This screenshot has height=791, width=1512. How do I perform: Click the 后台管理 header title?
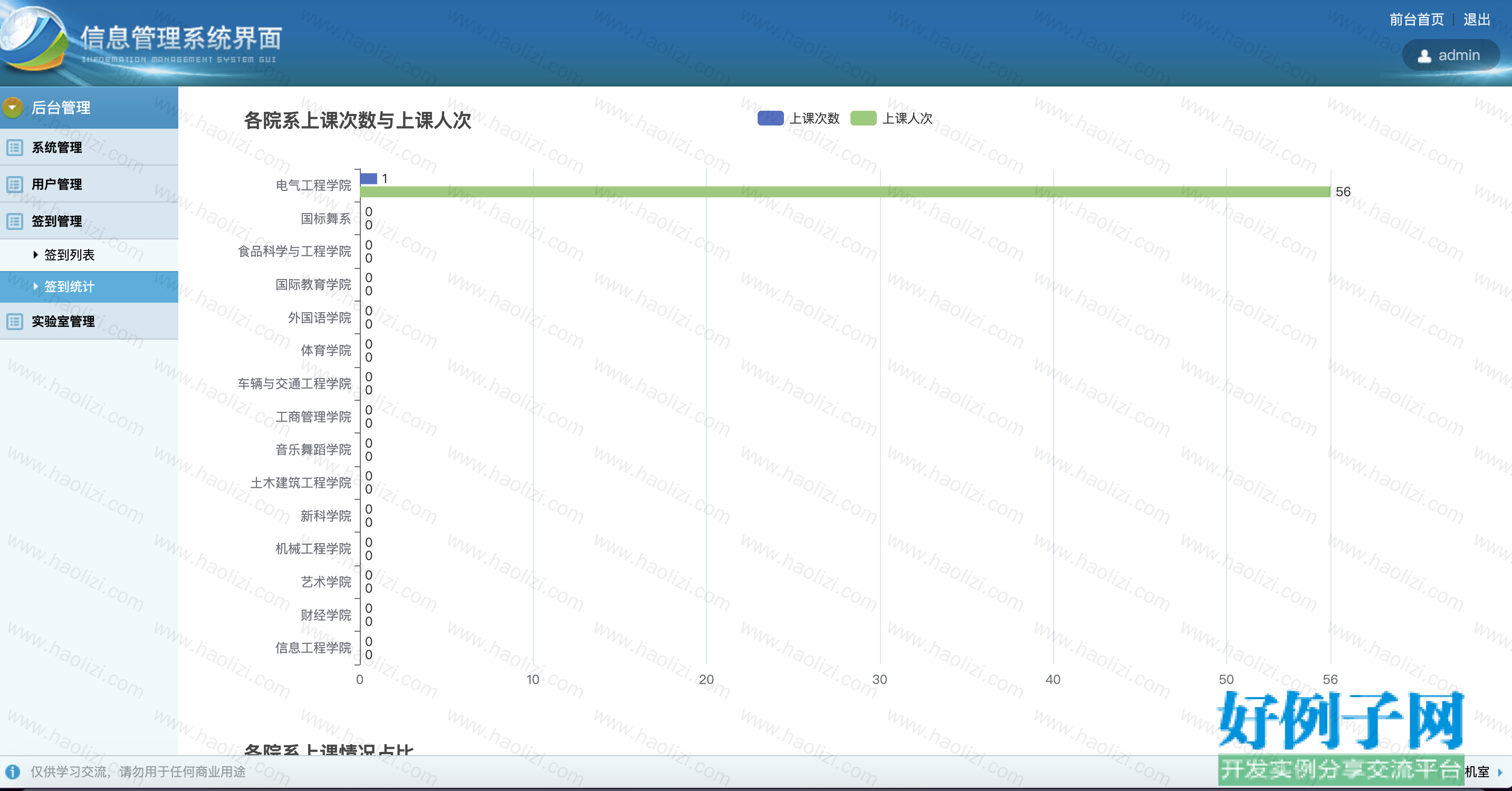point(61,108)
